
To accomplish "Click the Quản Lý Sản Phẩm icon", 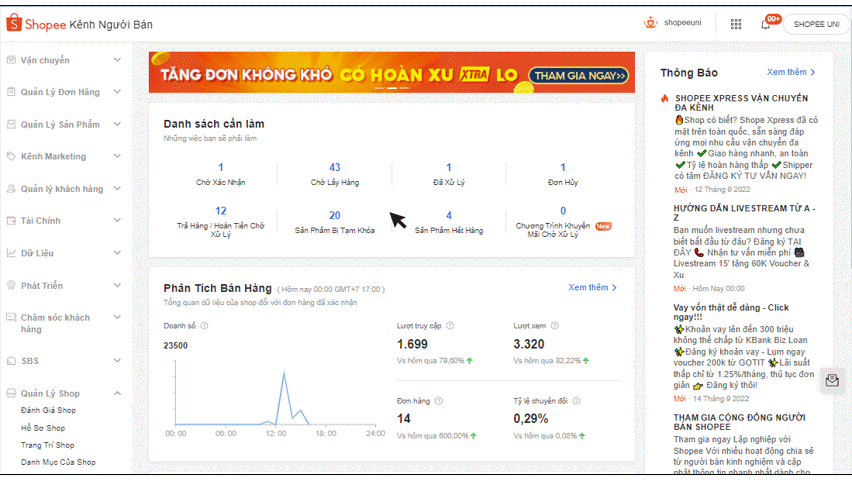I will (11, 124).
